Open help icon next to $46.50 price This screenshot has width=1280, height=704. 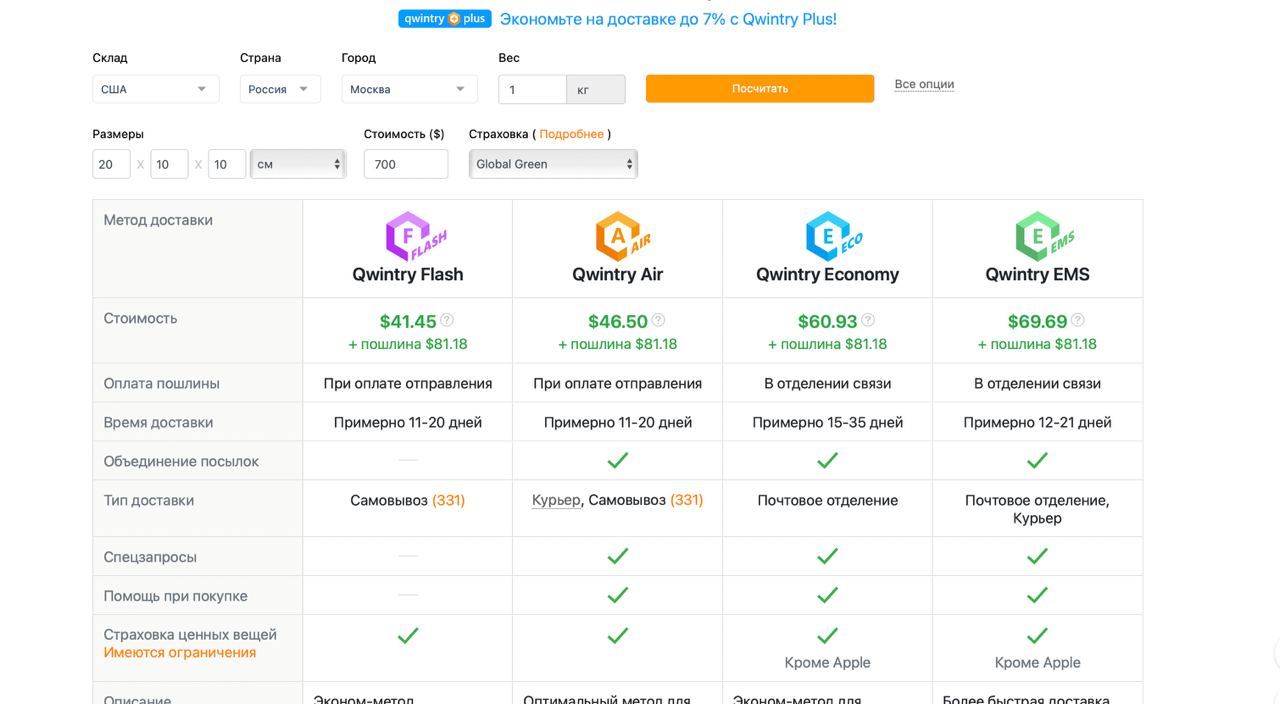click(x=658, y=320)
